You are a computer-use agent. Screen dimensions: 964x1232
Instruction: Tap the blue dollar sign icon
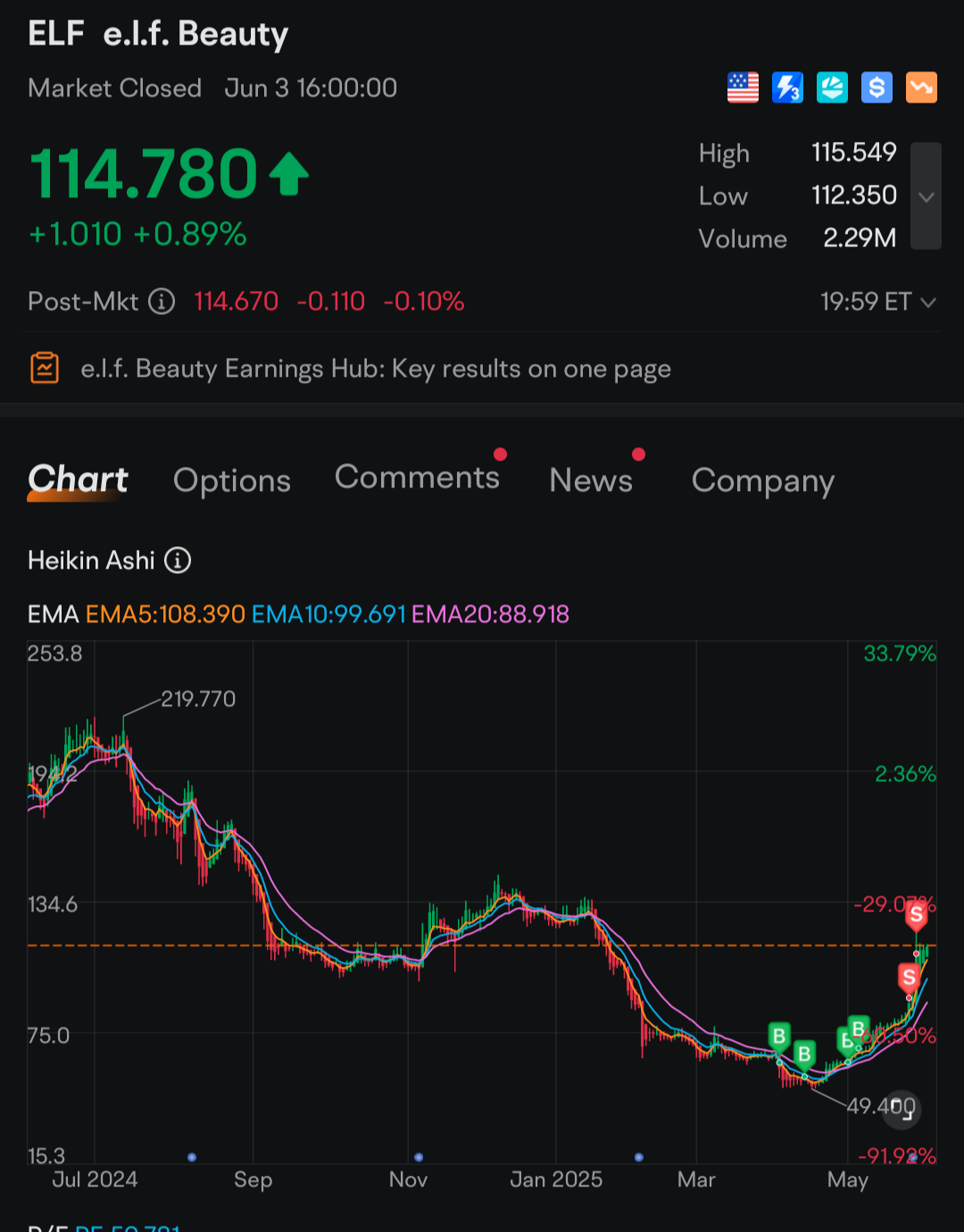coord(877,87)
